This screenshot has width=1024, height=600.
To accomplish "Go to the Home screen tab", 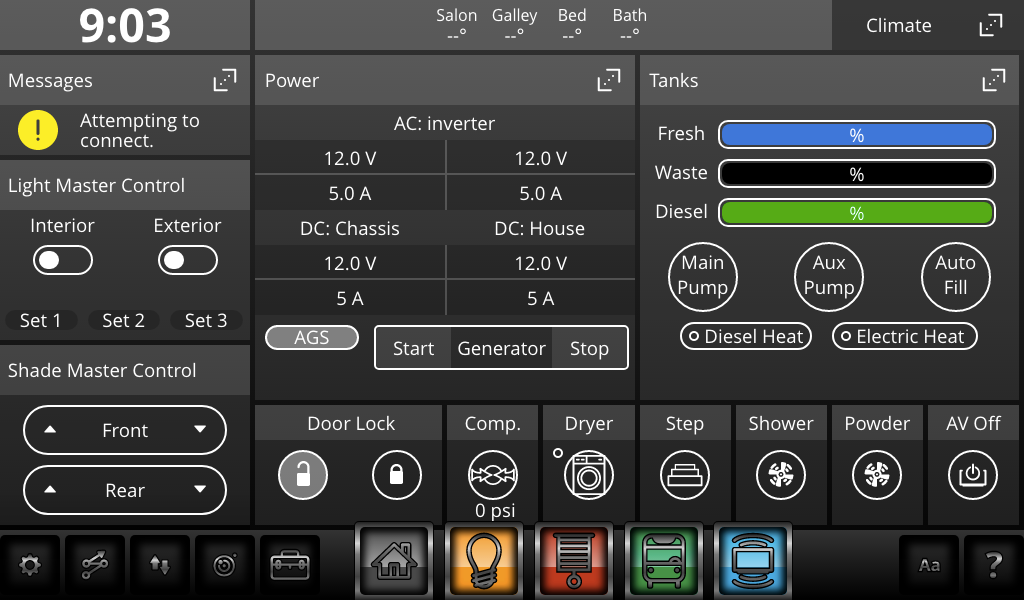I will pos(394,561).
